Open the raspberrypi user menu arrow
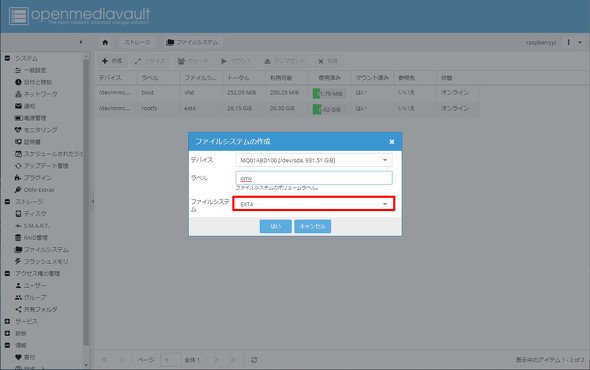Viewport: 590px width, 370px height. (x=580, y=43)
